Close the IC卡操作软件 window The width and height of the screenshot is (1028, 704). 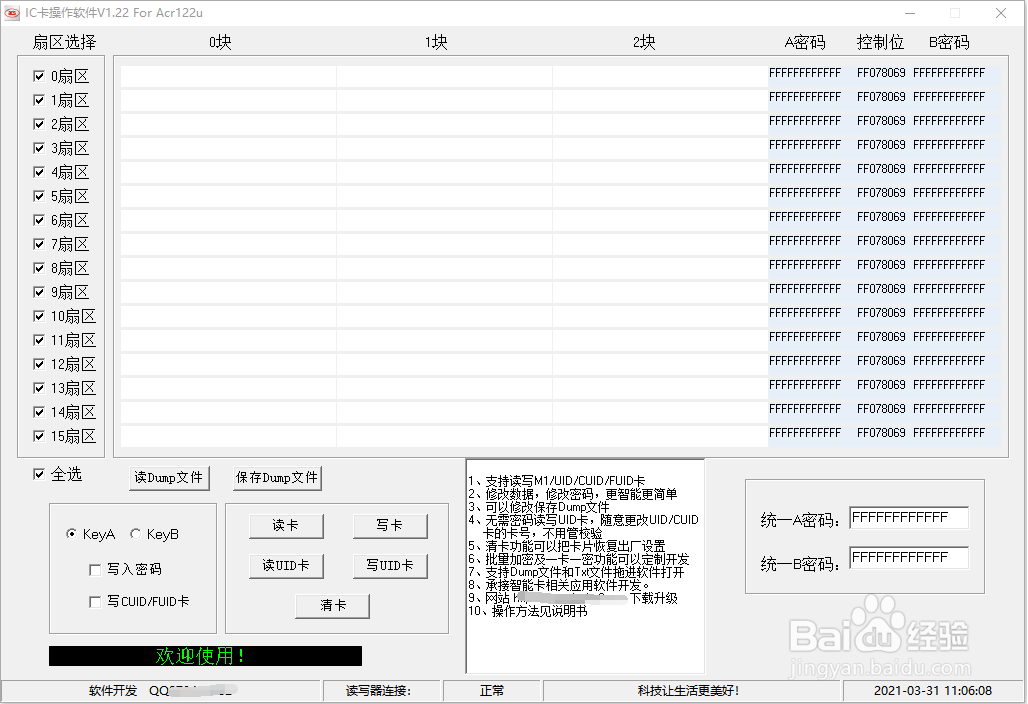[x=1000, y=13]
